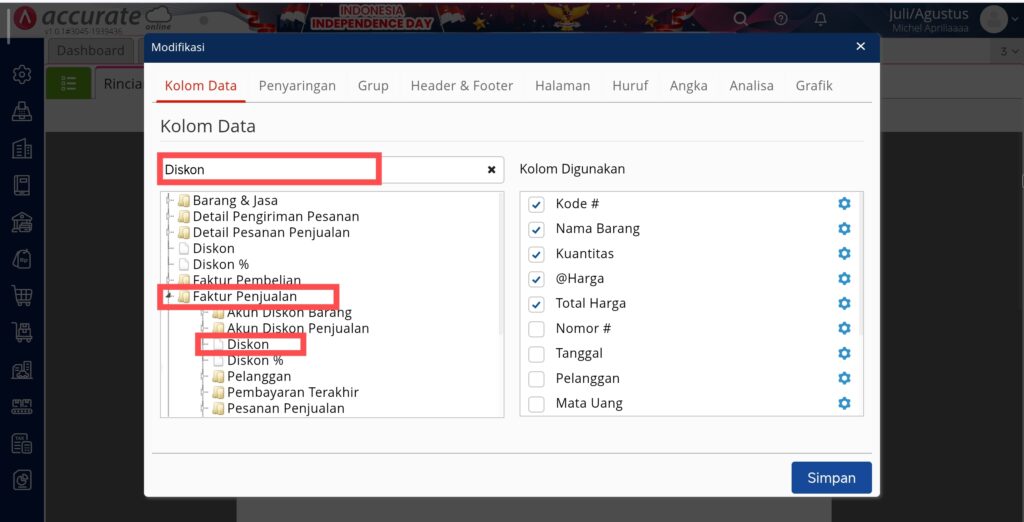Viewport: 1024px width, 522px height.
Task: Select Diskon under Faktur Penjualan
Action: pos(248,344)
